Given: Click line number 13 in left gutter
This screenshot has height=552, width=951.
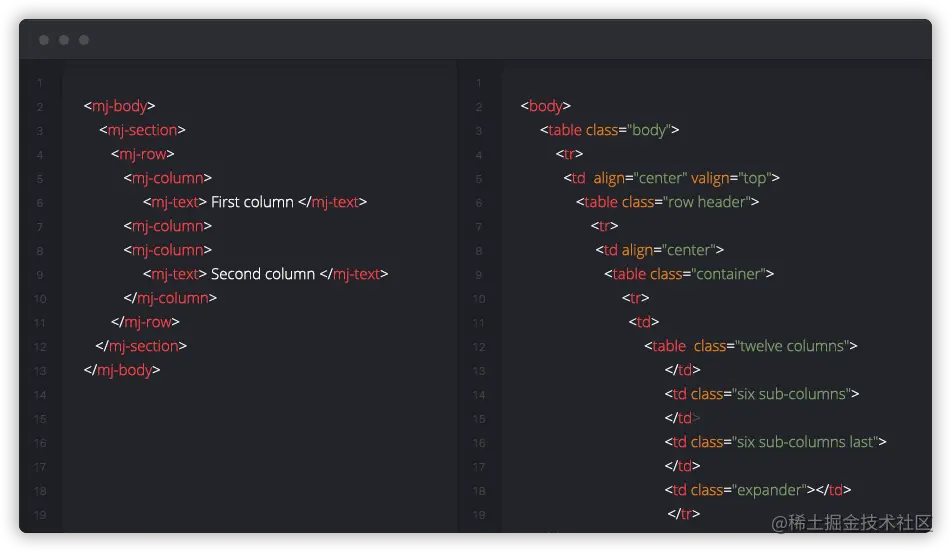Looking at the screenshot, I should point(39,371).
